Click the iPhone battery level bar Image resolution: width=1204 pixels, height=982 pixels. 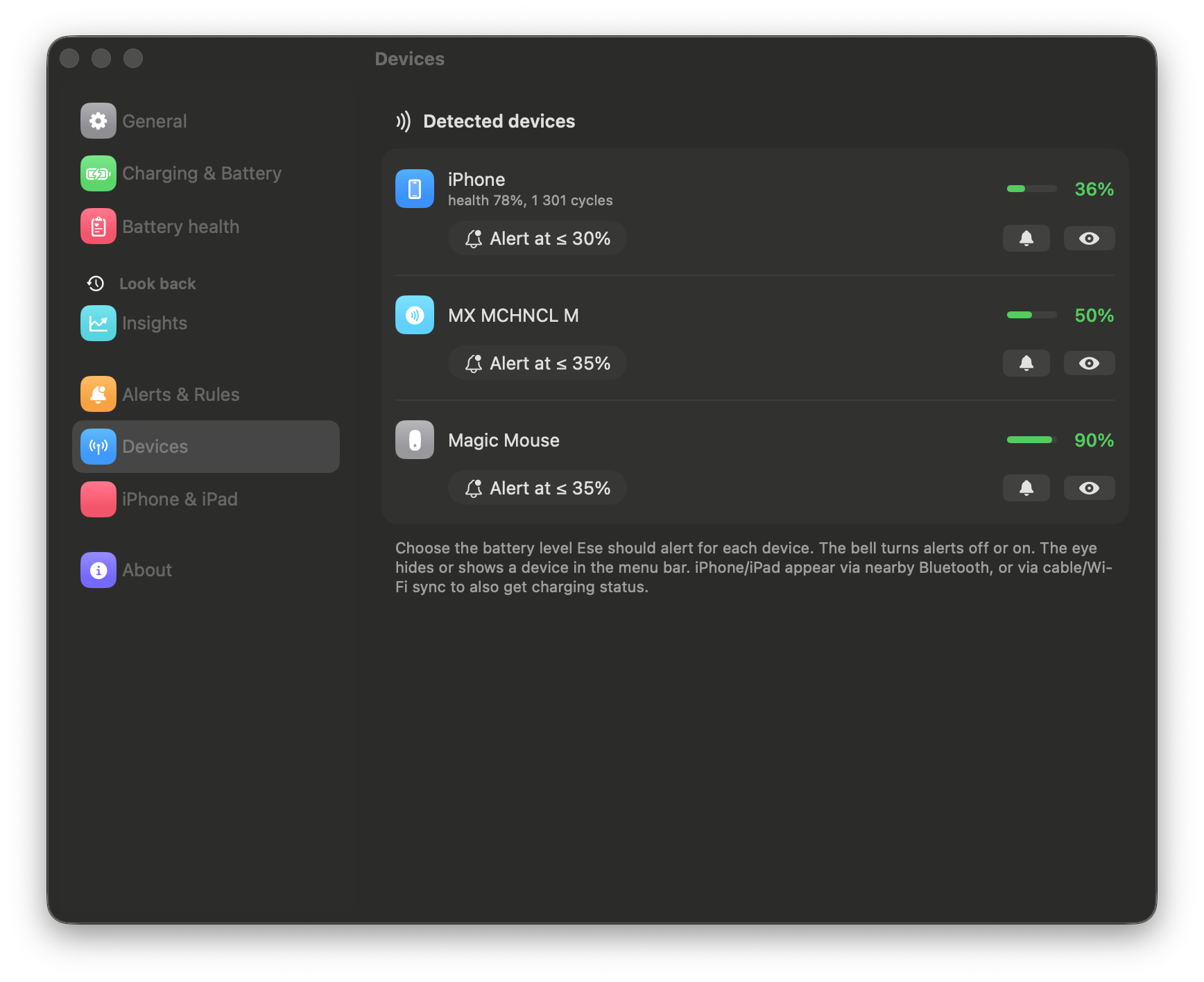[x=1032, y=189]
